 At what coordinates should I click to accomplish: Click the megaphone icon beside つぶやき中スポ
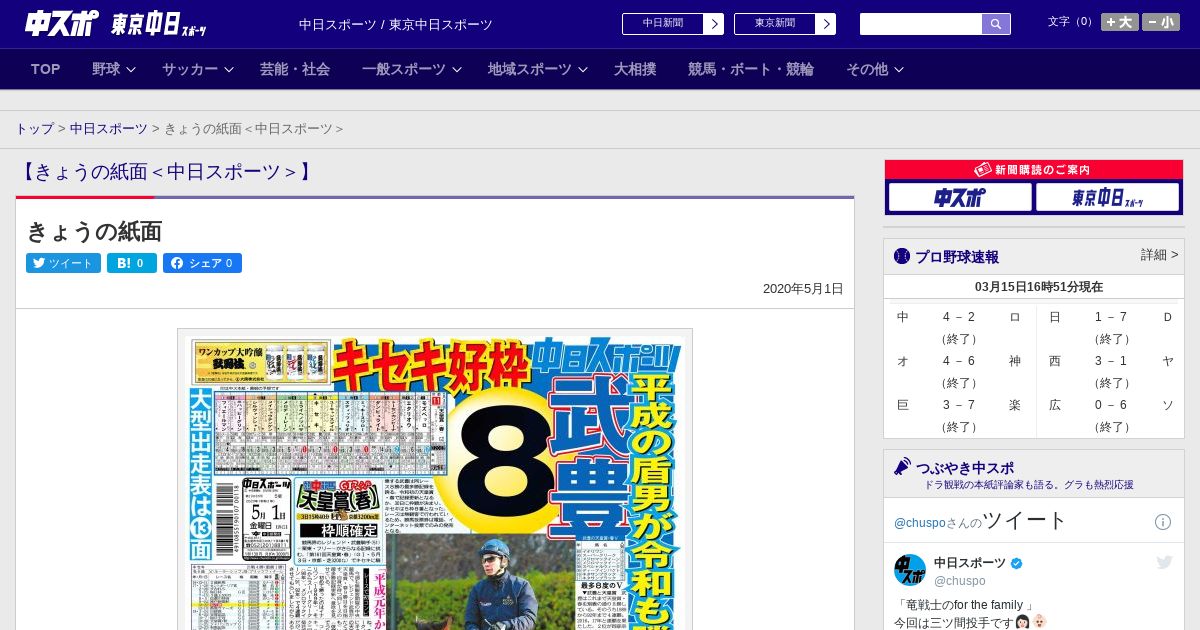coord(902,466)
